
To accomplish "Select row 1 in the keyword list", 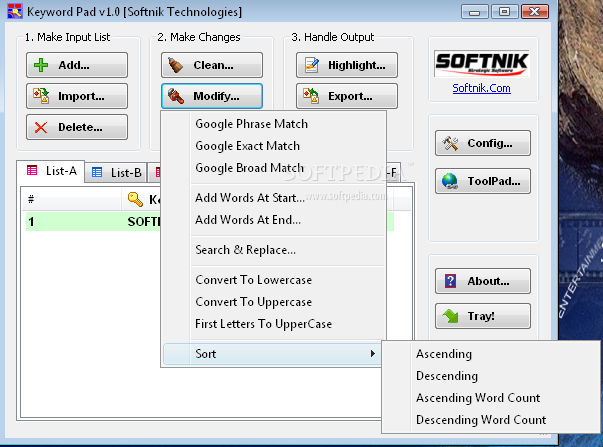I will [x=210, y=222].
